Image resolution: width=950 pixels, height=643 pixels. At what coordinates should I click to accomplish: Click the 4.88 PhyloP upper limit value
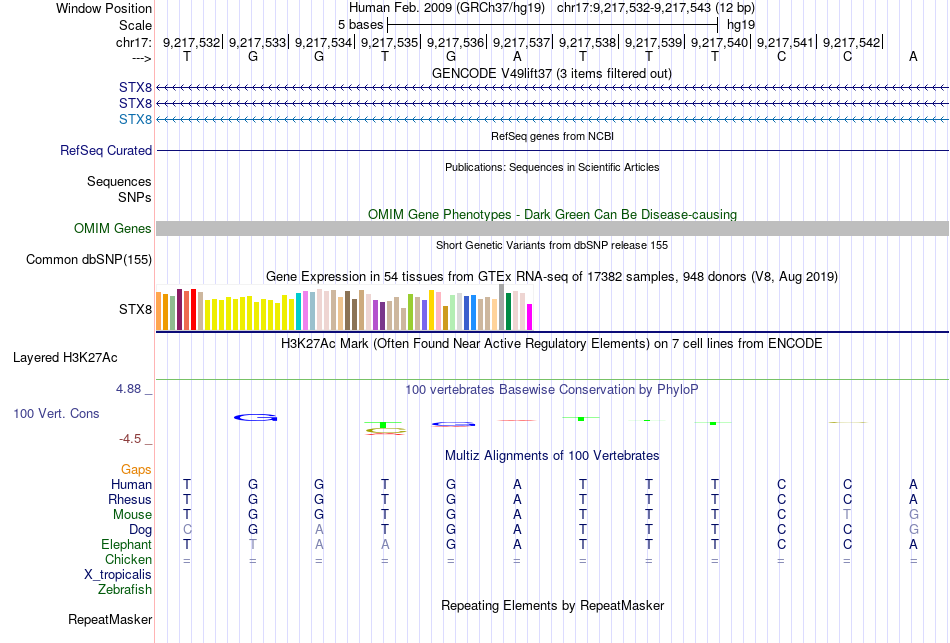pyautogui.click(x=128, y=389)
